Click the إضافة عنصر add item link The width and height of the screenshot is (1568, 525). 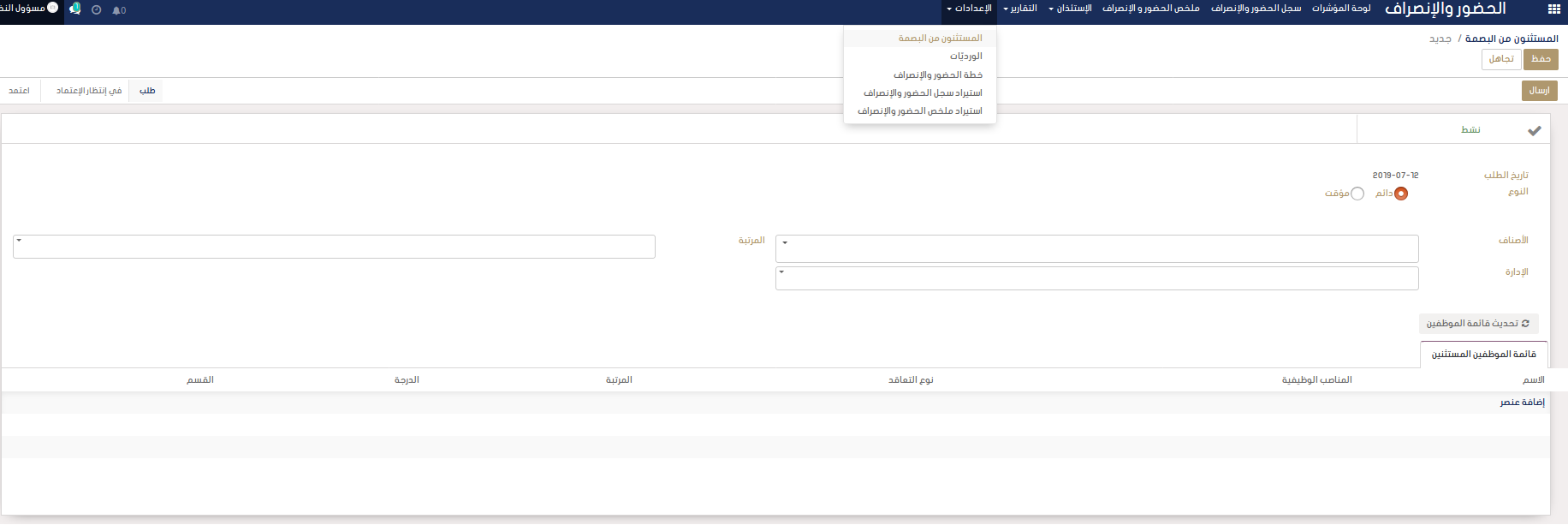(1522, 403)
